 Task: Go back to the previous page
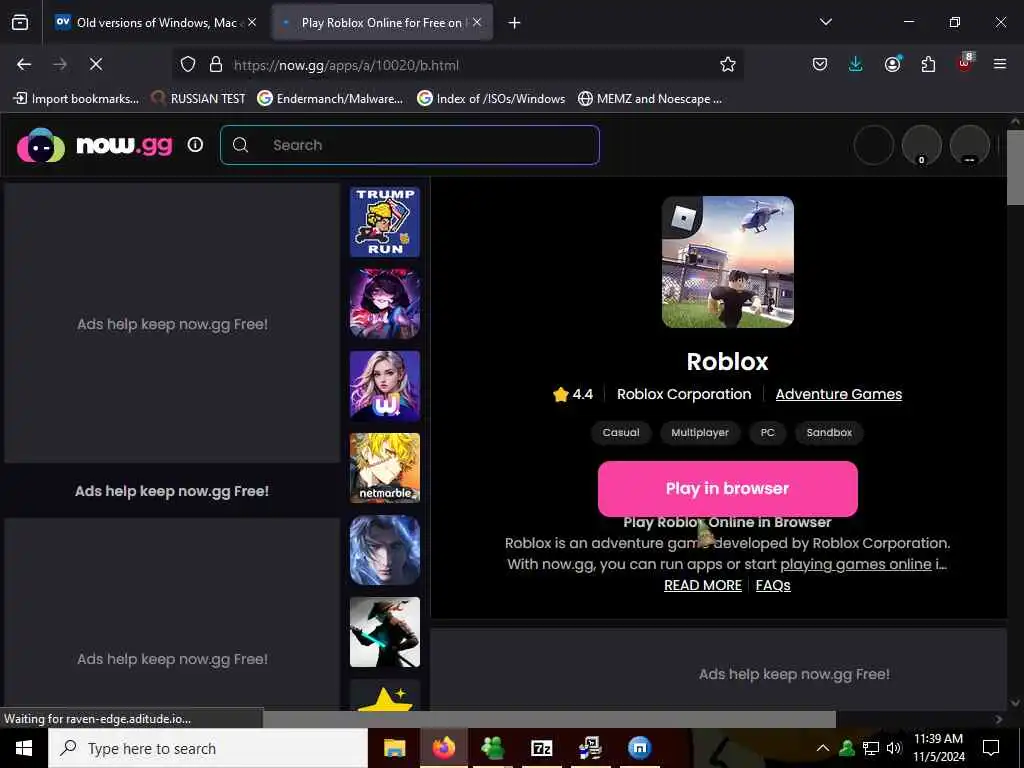(x=24, y=64)
